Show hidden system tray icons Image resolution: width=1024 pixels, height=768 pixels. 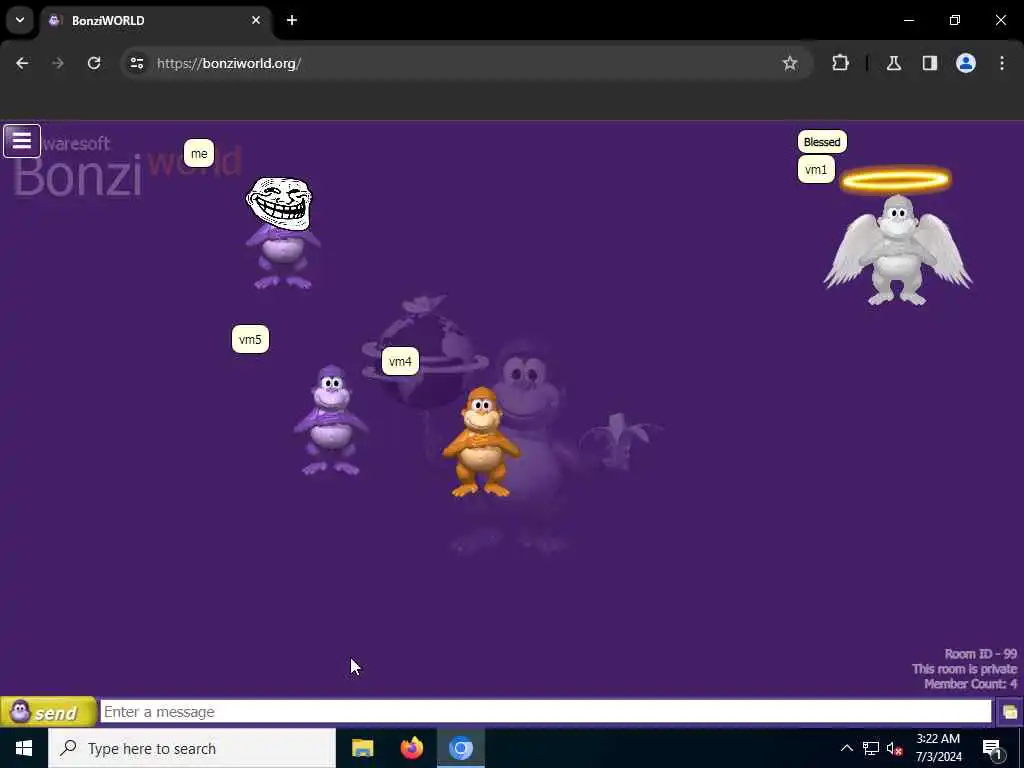[x=846, y=748]
